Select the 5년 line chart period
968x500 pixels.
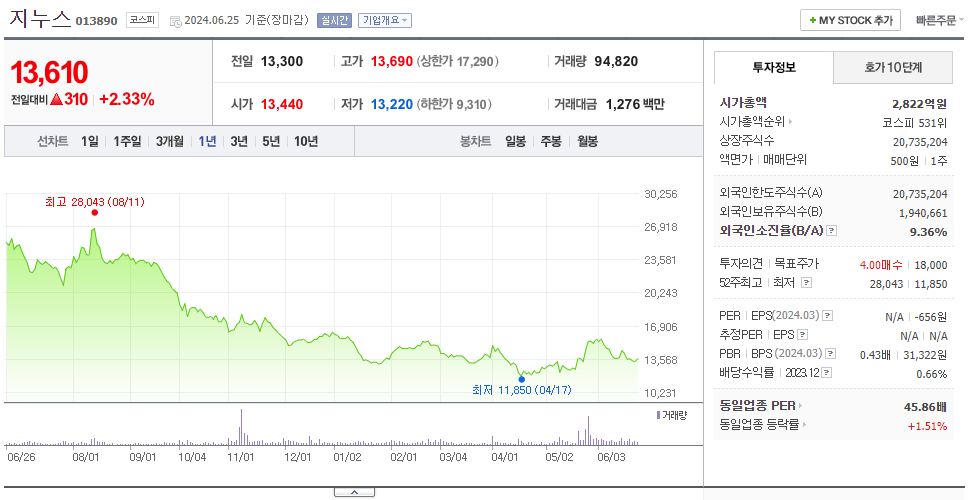pyautogui.click(x=271, y=141)
